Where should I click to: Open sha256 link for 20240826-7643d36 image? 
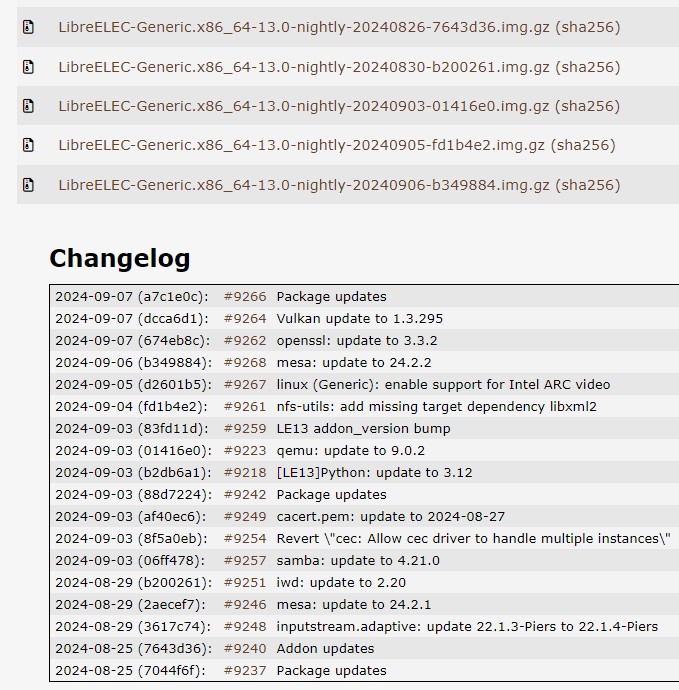588,27
